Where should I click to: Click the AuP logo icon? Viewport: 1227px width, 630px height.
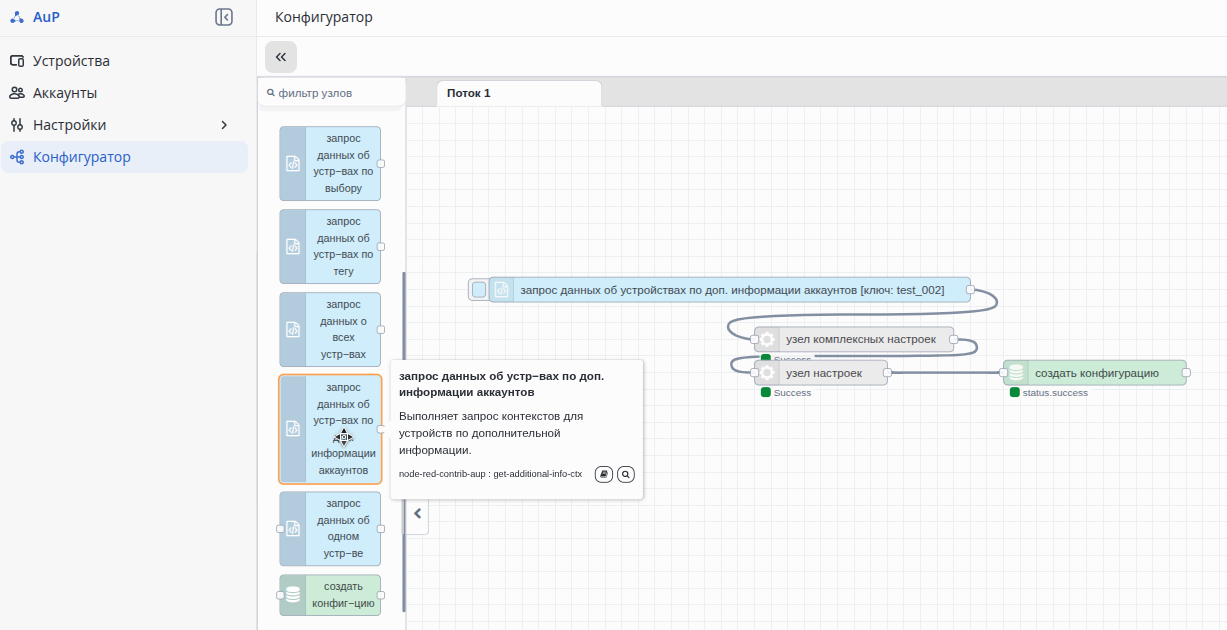(17, 17)
